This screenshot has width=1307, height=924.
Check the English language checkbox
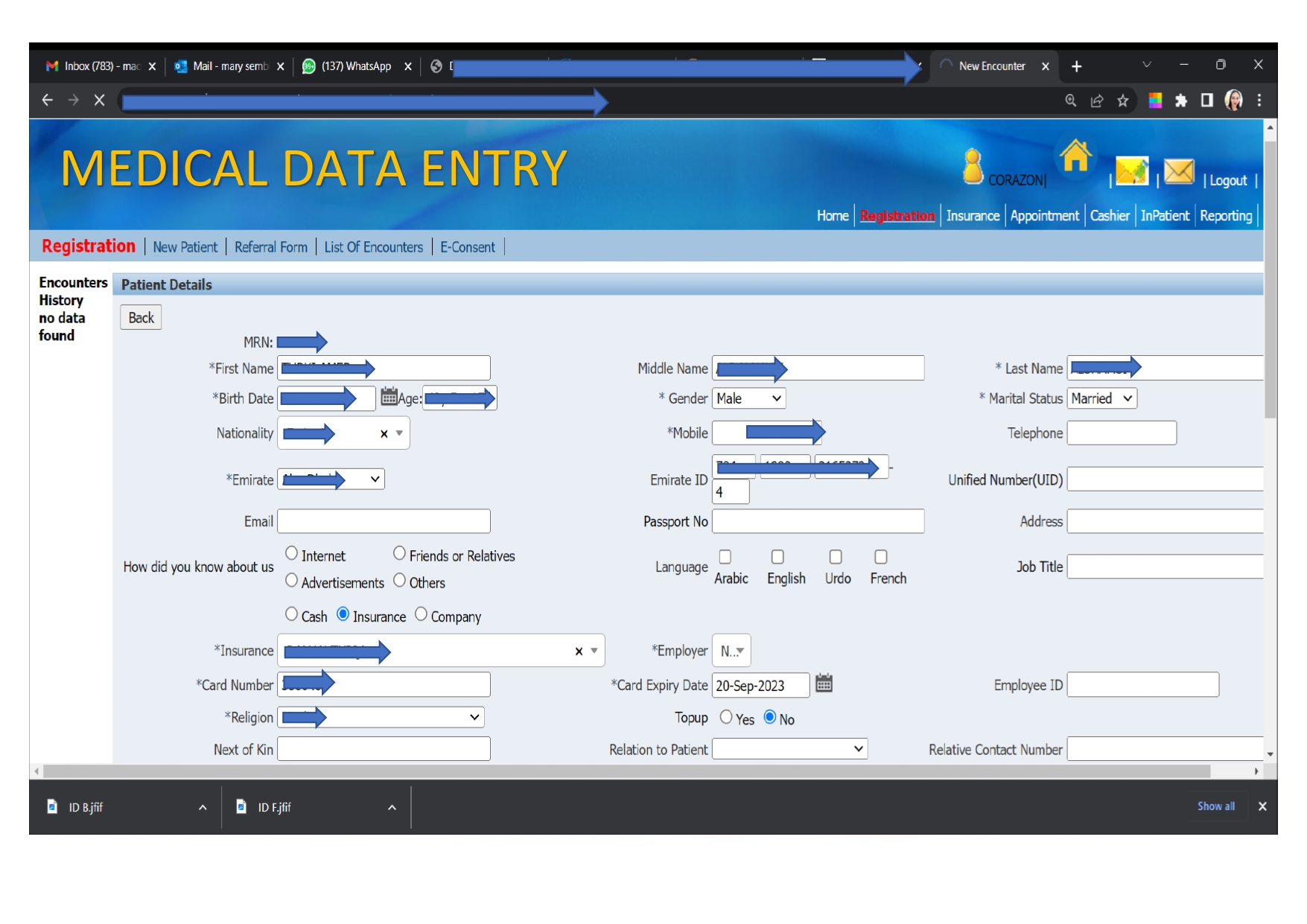[x=777, y=557]
